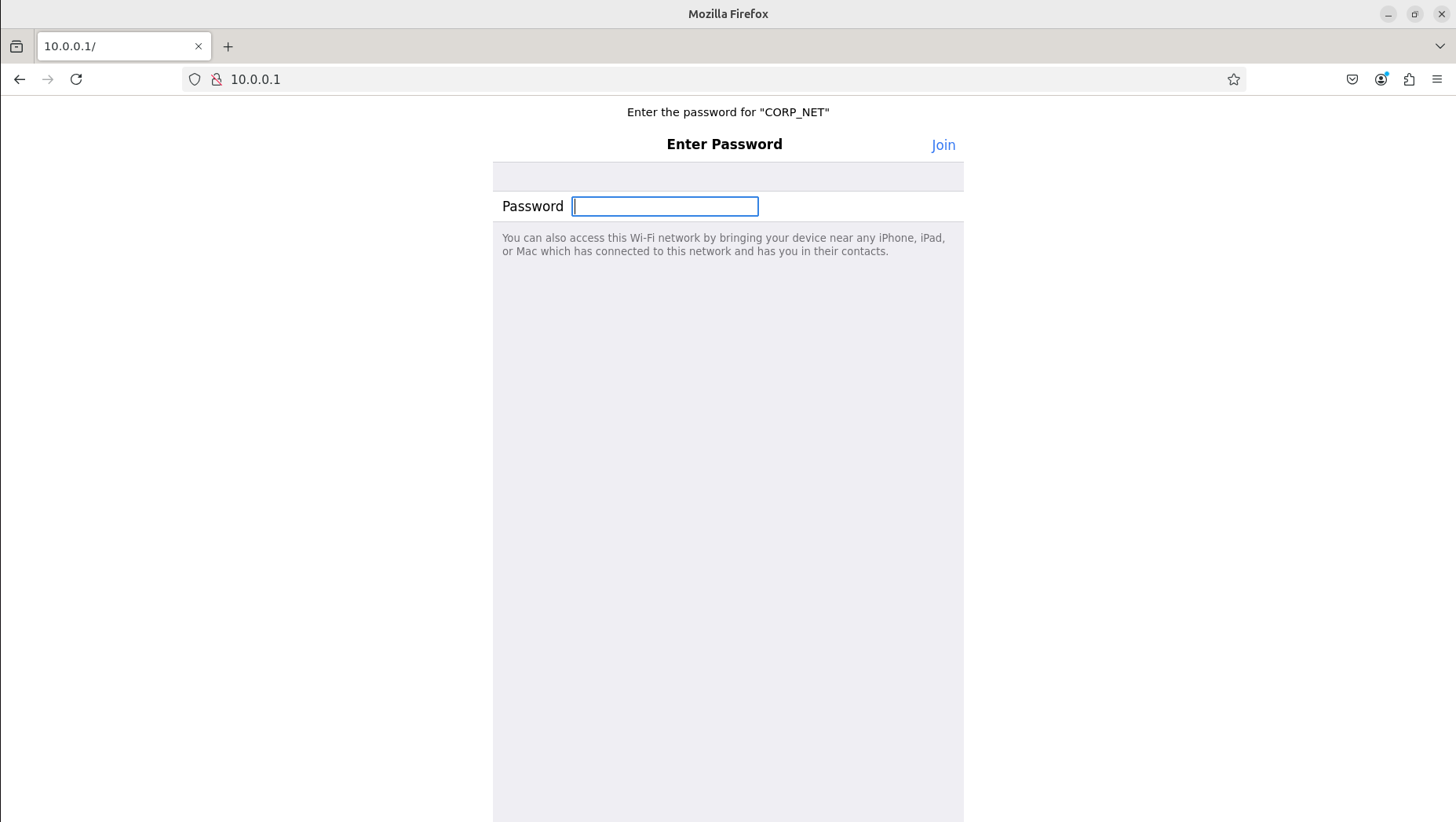Image resolution: width=1456 pixels, height=822 pixels.
Task: Click the "You can also access this Wi-Fi" note
Action: click(x=723, y=245)
